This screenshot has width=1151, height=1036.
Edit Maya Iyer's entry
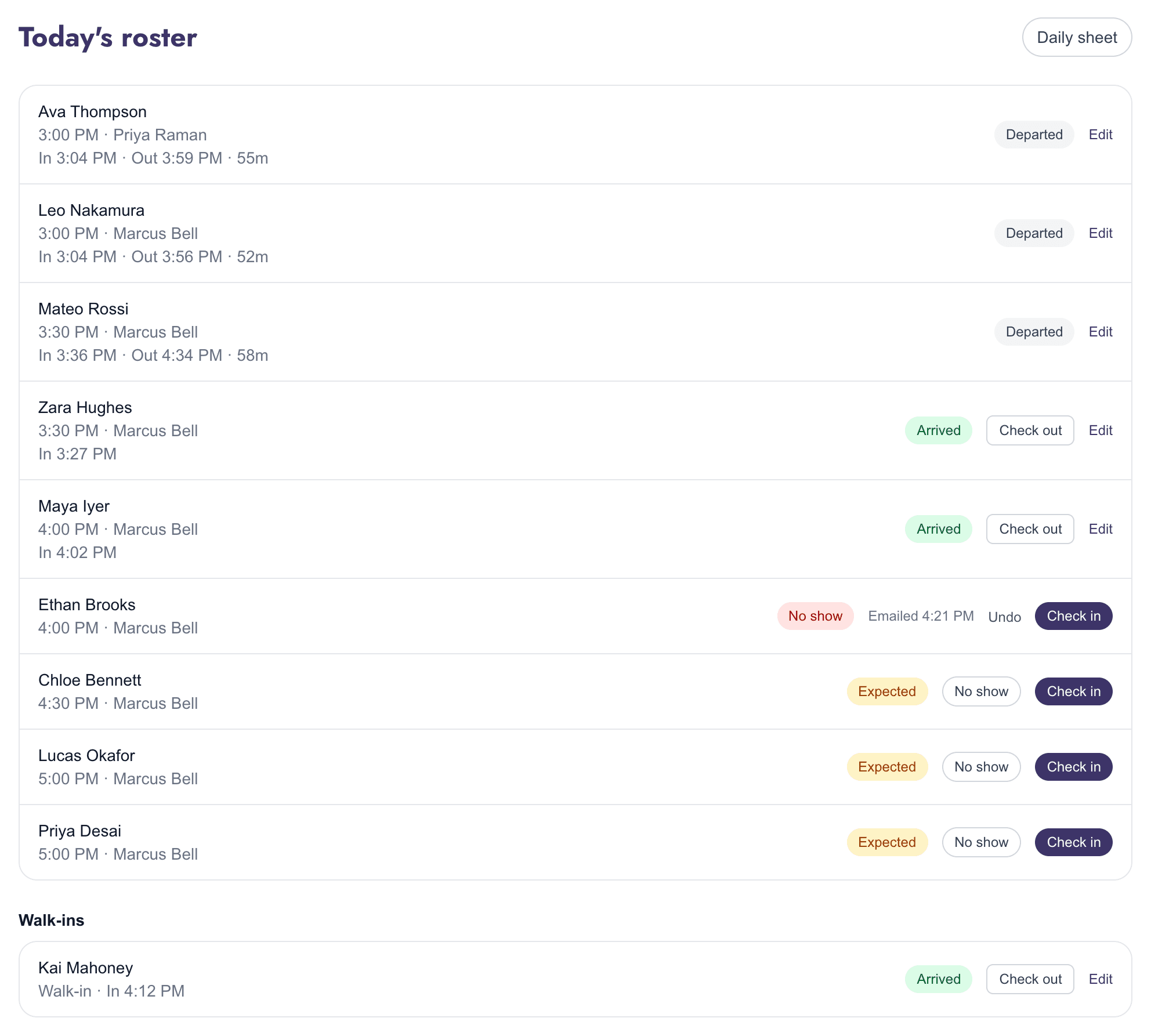coord(1101,529)
